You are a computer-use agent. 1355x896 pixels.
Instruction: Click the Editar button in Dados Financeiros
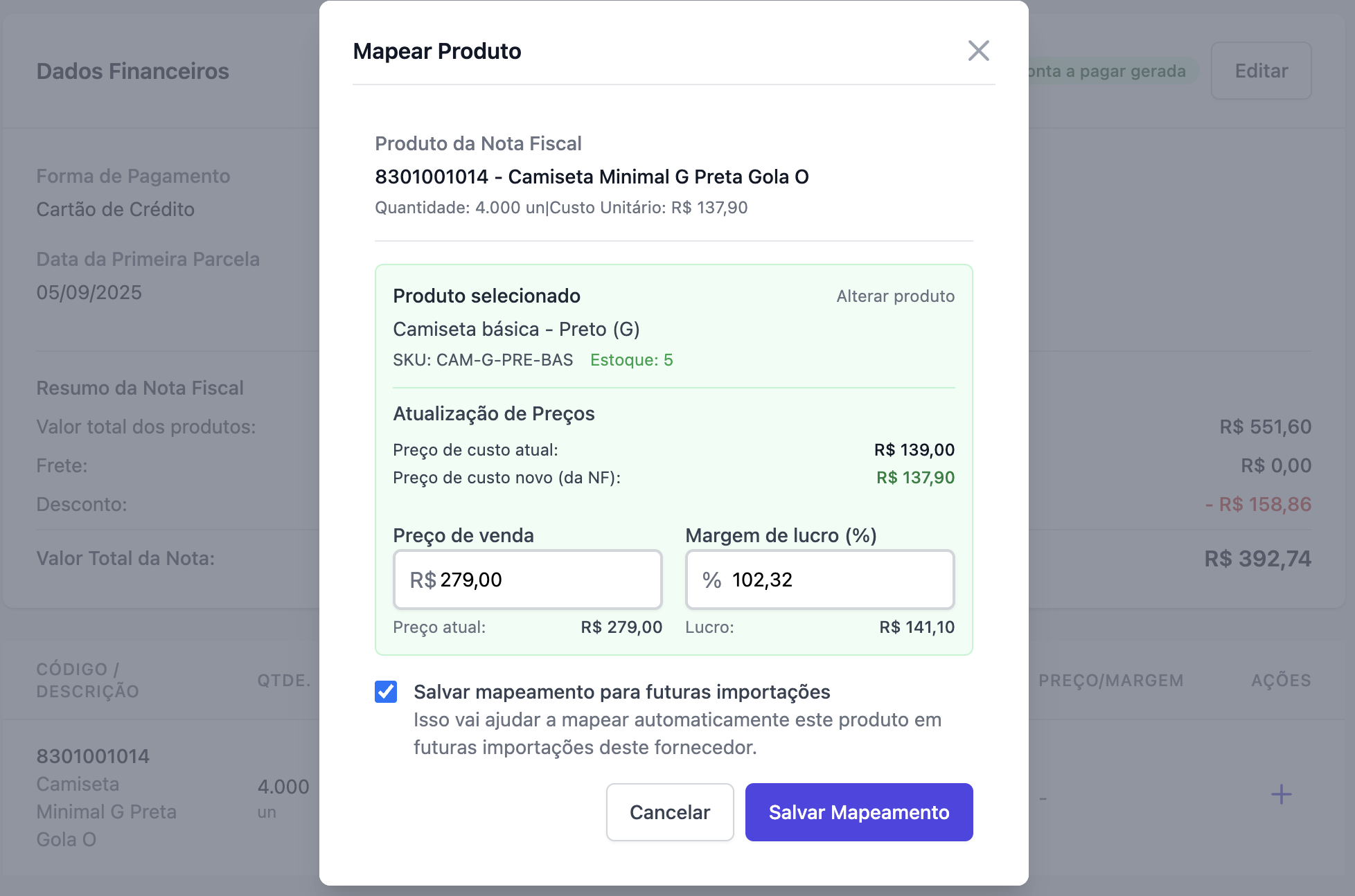pos(1261,71)
